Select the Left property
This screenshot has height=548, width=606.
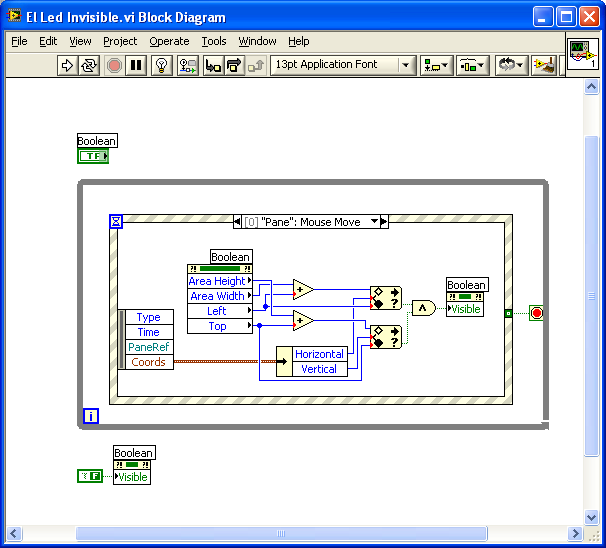tap(220, 311)
